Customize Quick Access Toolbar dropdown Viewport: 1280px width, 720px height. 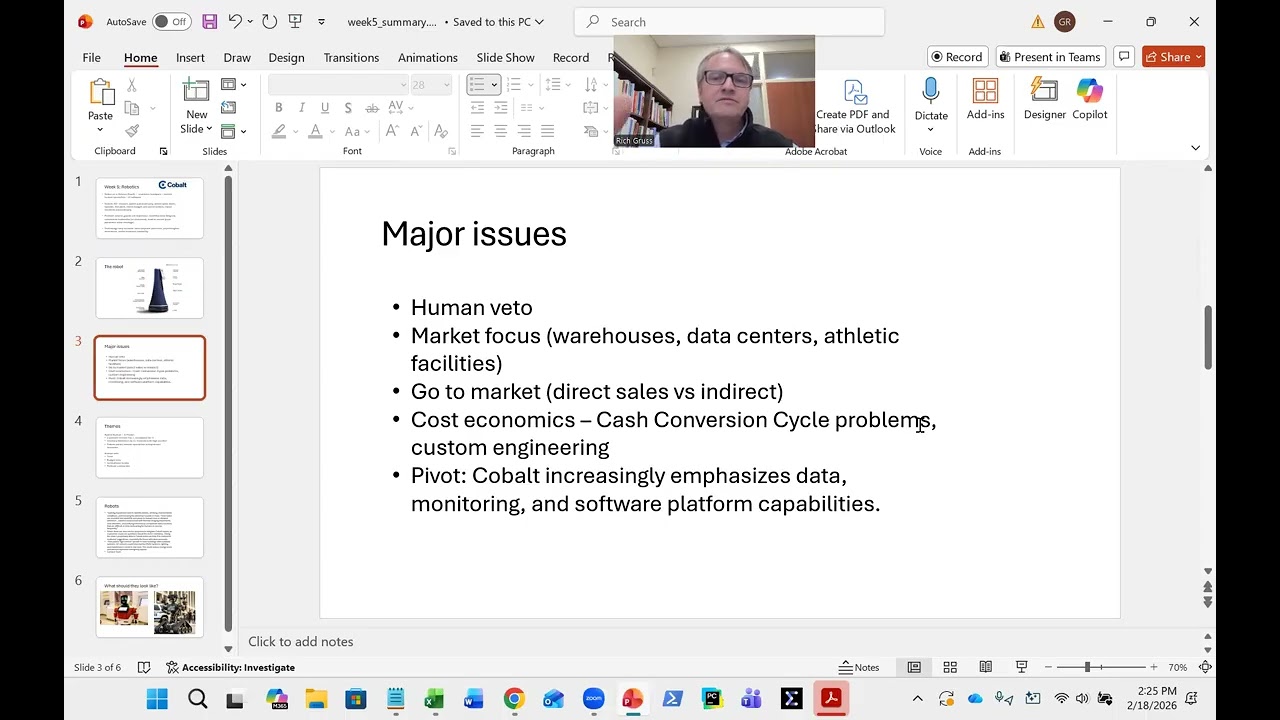tap(321, 21)
